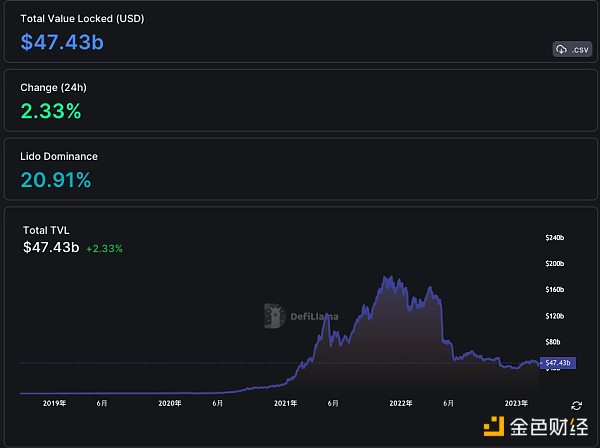Click the Lido Dominance label
Image resolution: width=600 pixels, height=448 pixels.
click(x=59, y=157)
